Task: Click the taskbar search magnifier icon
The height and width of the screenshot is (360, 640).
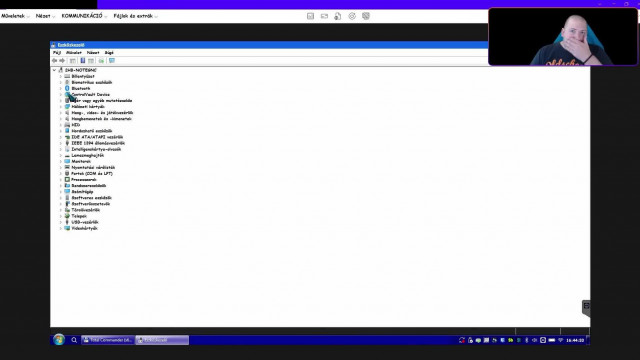Action: [x=74, y=340]
